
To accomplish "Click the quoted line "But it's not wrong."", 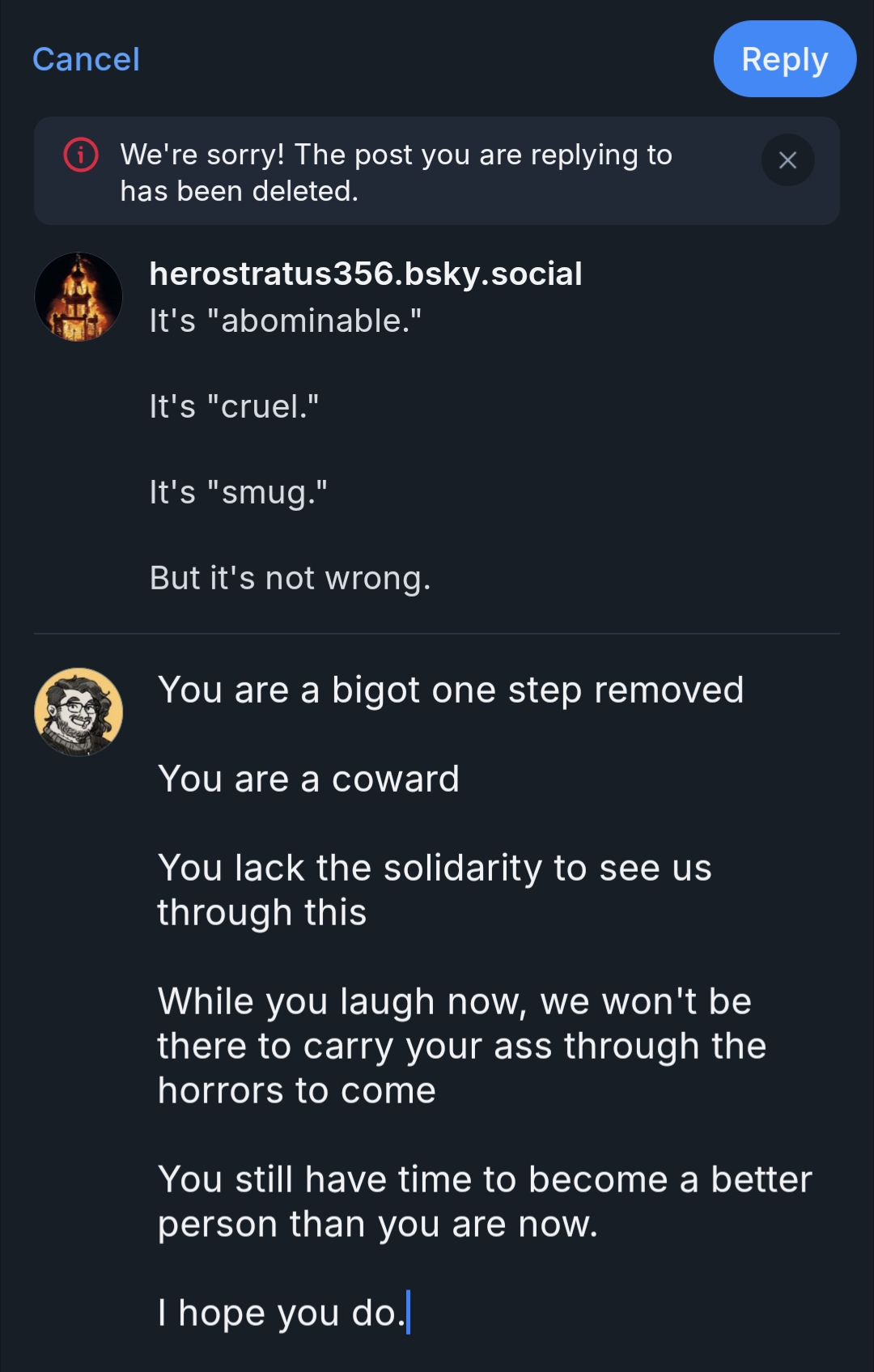I will point(290,578).
